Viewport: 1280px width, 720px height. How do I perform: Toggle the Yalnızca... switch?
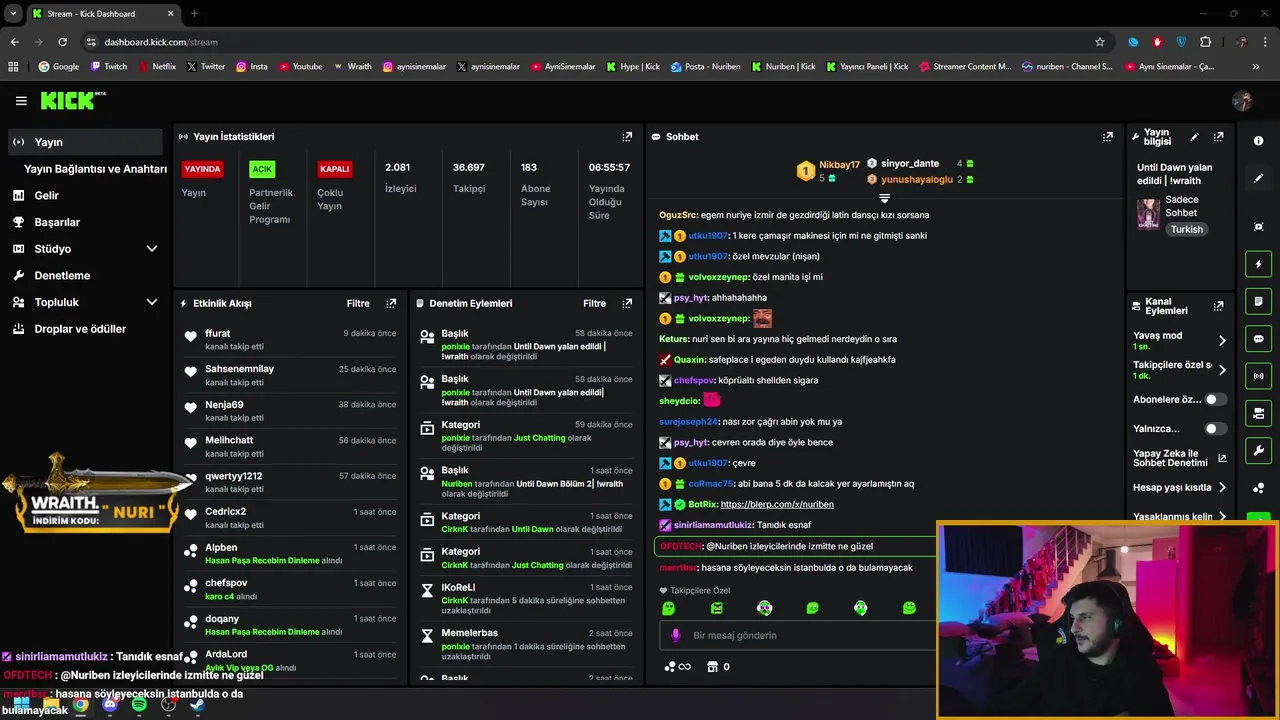coord(1215,429)
